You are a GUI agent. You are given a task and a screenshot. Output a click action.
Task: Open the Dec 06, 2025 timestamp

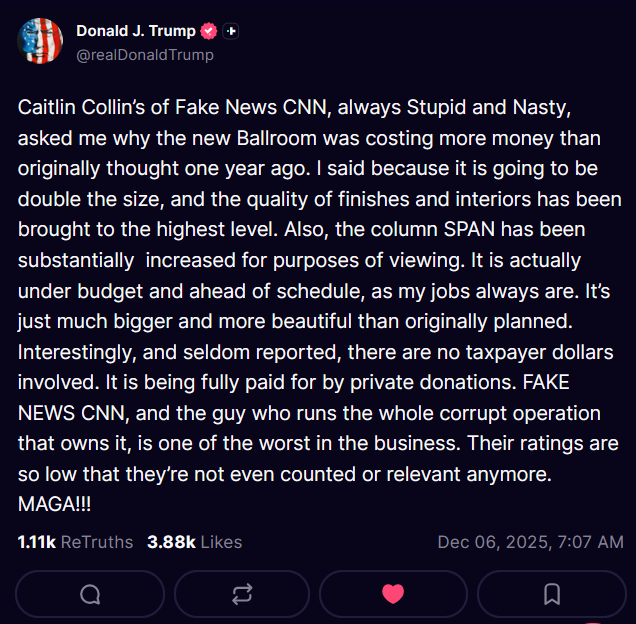tap(530, 542)
